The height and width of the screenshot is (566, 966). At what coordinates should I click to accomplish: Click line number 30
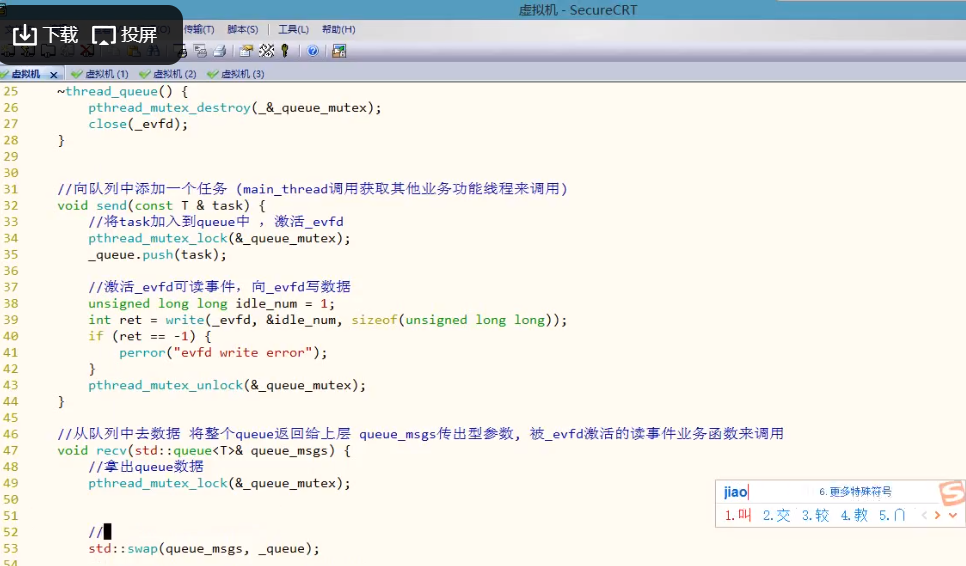(10, 173)
